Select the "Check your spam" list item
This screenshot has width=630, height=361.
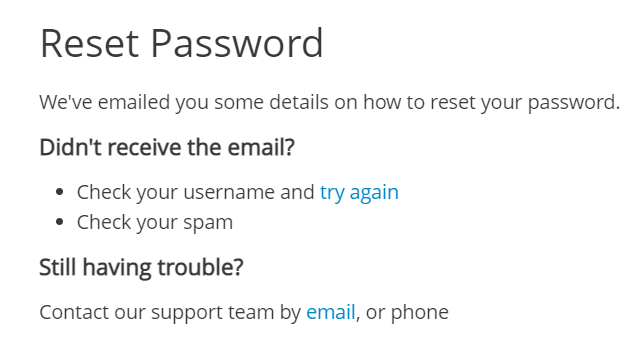(155, 223)
